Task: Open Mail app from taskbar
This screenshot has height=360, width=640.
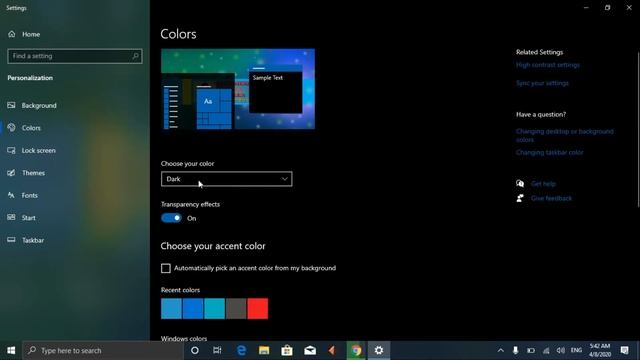Action: [x=310, y=351]
